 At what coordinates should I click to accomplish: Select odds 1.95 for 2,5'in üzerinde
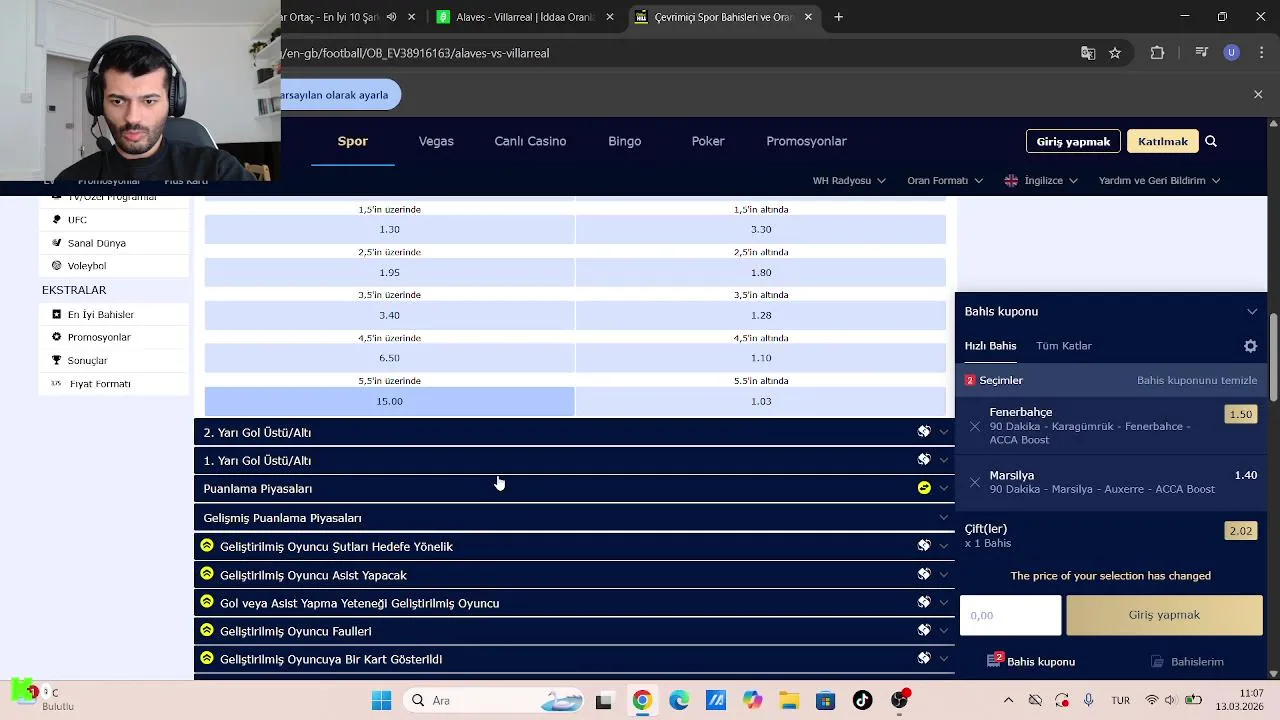389,272
